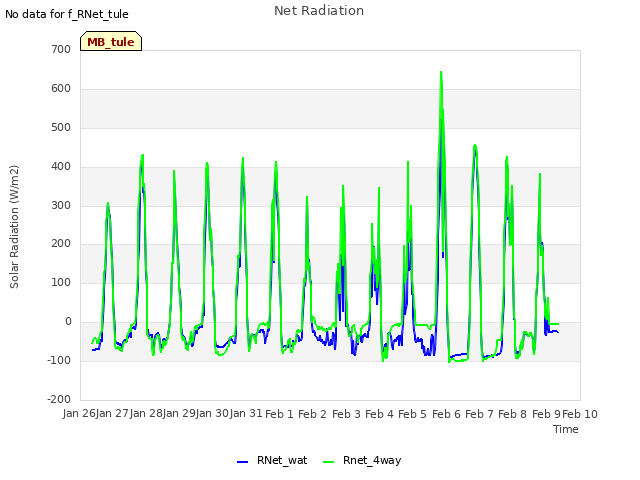Click the green Rnet_4way legend swatch
Image resolution: width=640 pixels, height=480 pixels.
tap(329, 462)
